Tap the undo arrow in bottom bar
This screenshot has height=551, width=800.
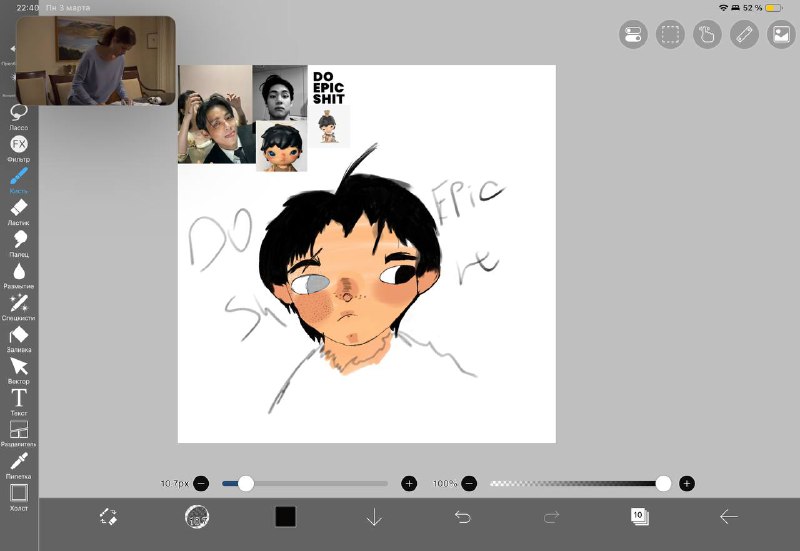pos(462,516)
